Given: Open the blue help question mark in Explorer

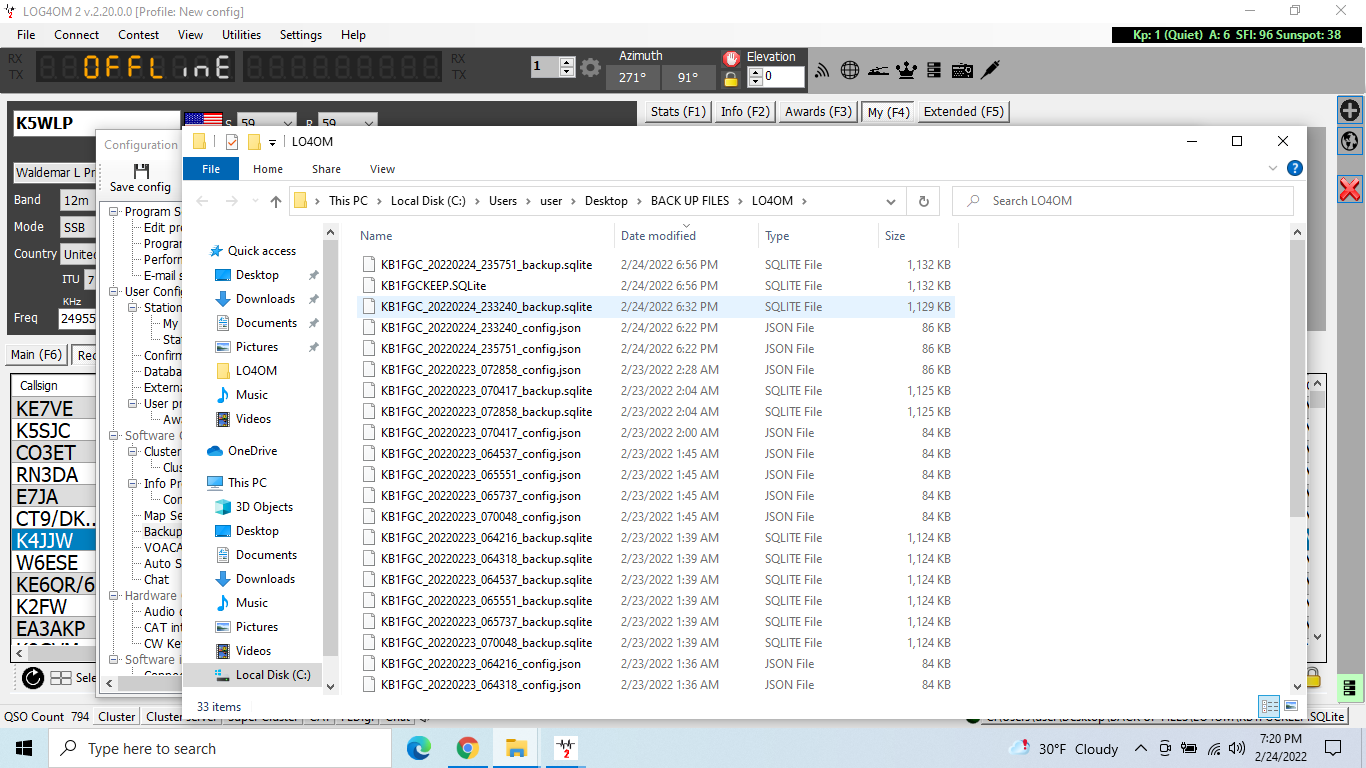Looking at the screenshot, I should [1294, 169].
